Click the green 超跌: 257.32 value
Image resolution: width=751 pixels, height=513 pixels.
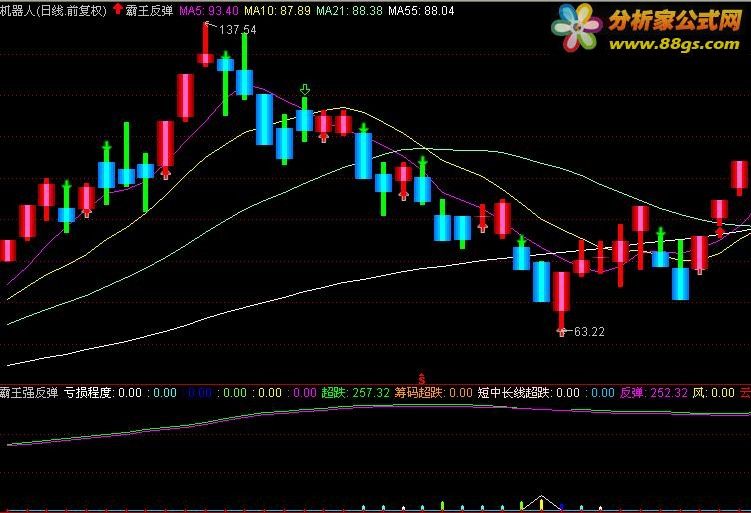(355, 393)
